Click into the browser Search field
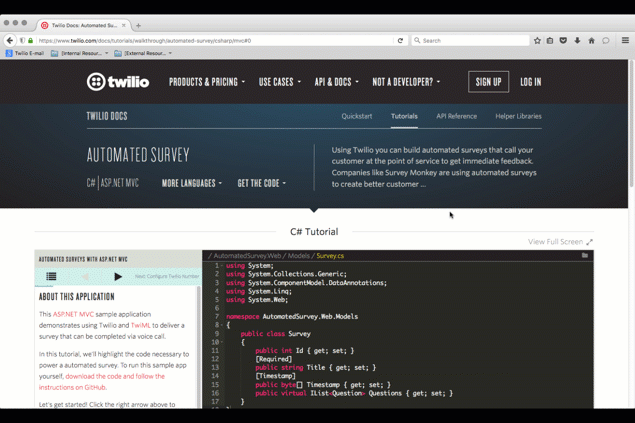635x423 pixels. (x=470, y=40)
